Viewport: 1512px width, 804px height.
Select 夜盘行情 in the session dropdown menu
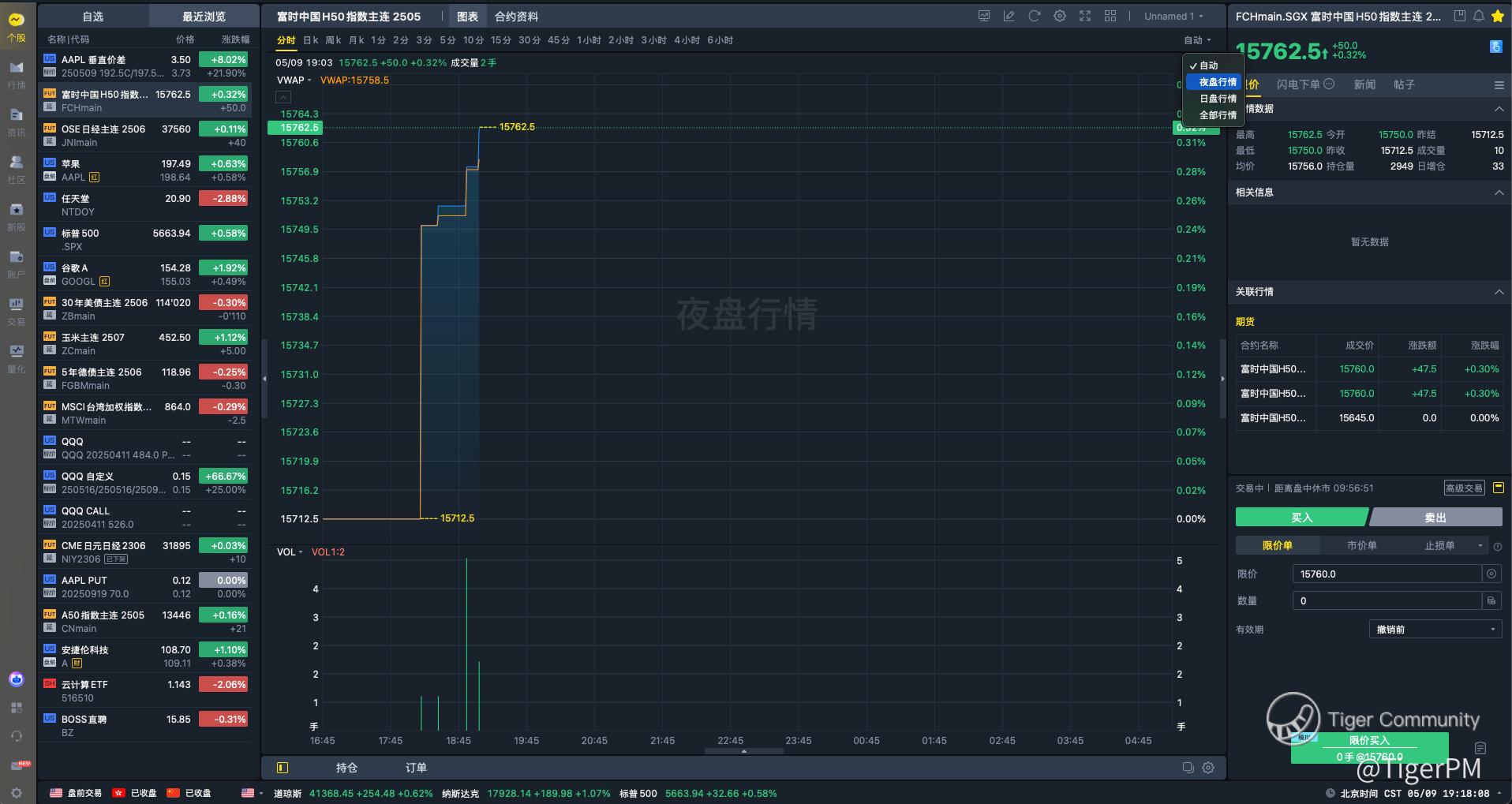1214,82
